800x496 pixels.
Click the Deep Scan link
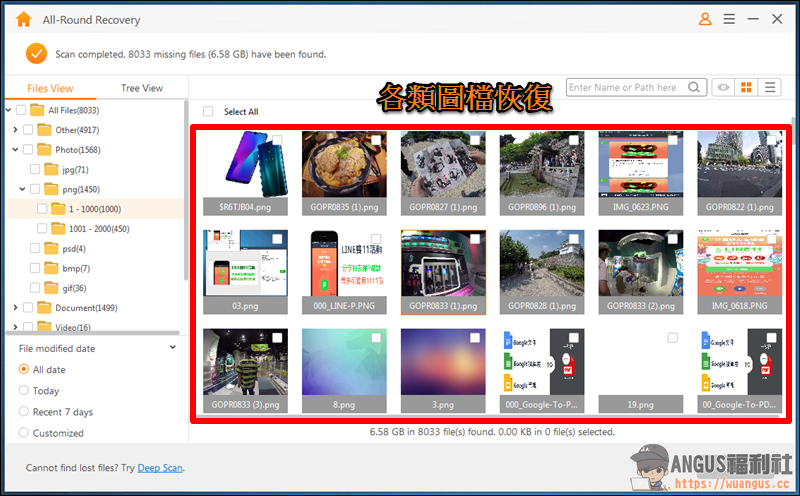[x=160, y=467]
